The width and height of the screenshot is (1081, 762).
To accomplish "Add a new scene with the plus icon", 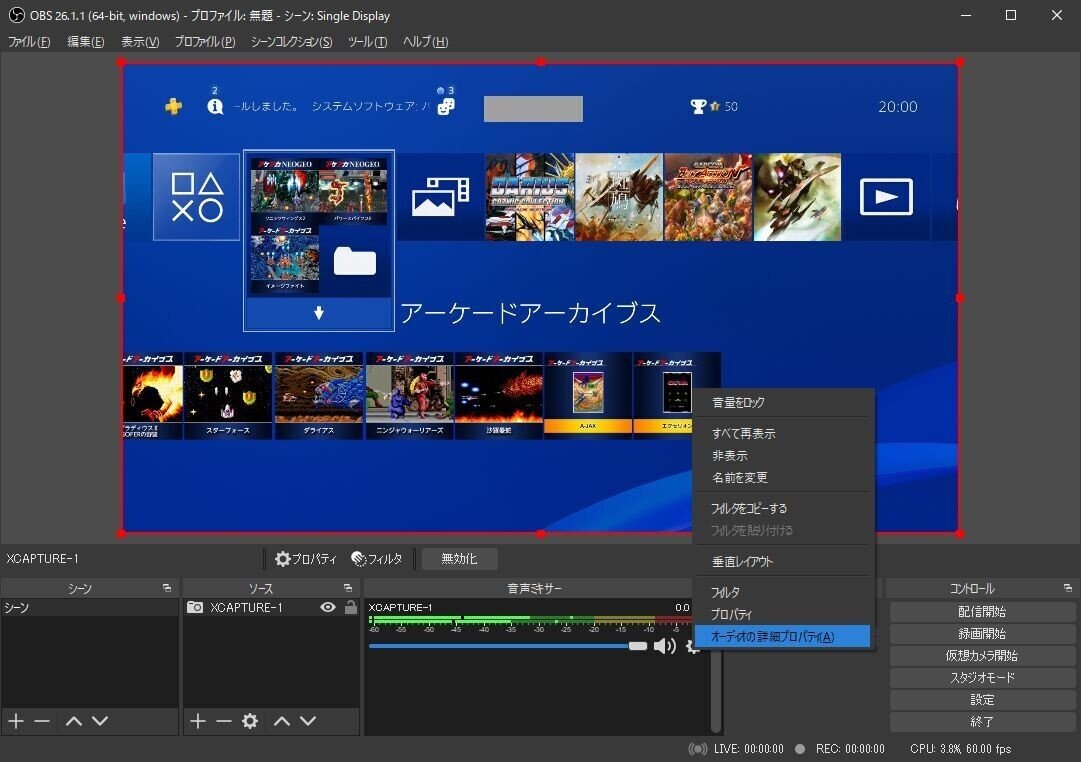I will [x=15, y=720].
